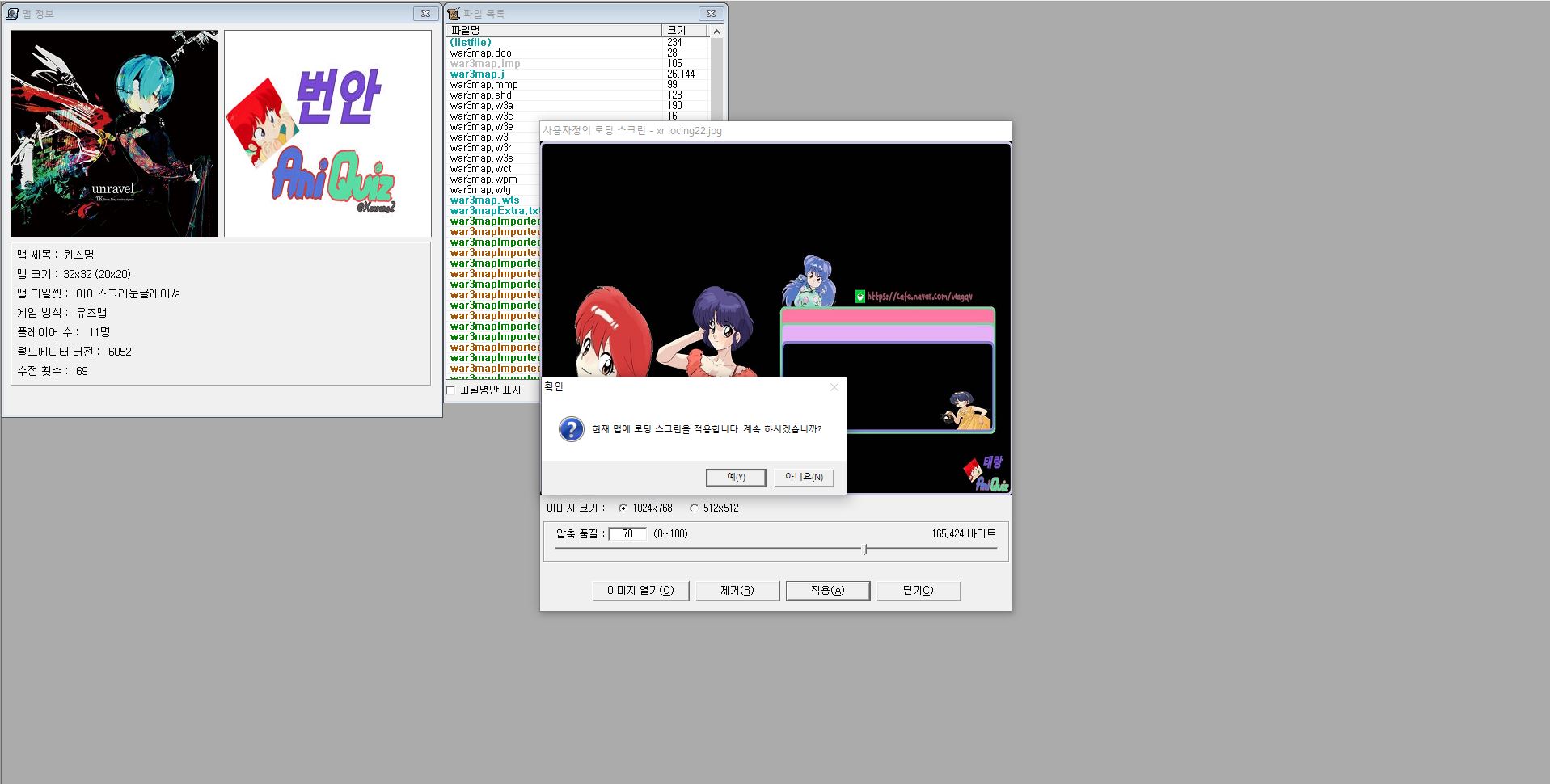This screenshot has width=1550, height=784.
Task: Select the war3map.w3i file row
Action: point(493,137)
